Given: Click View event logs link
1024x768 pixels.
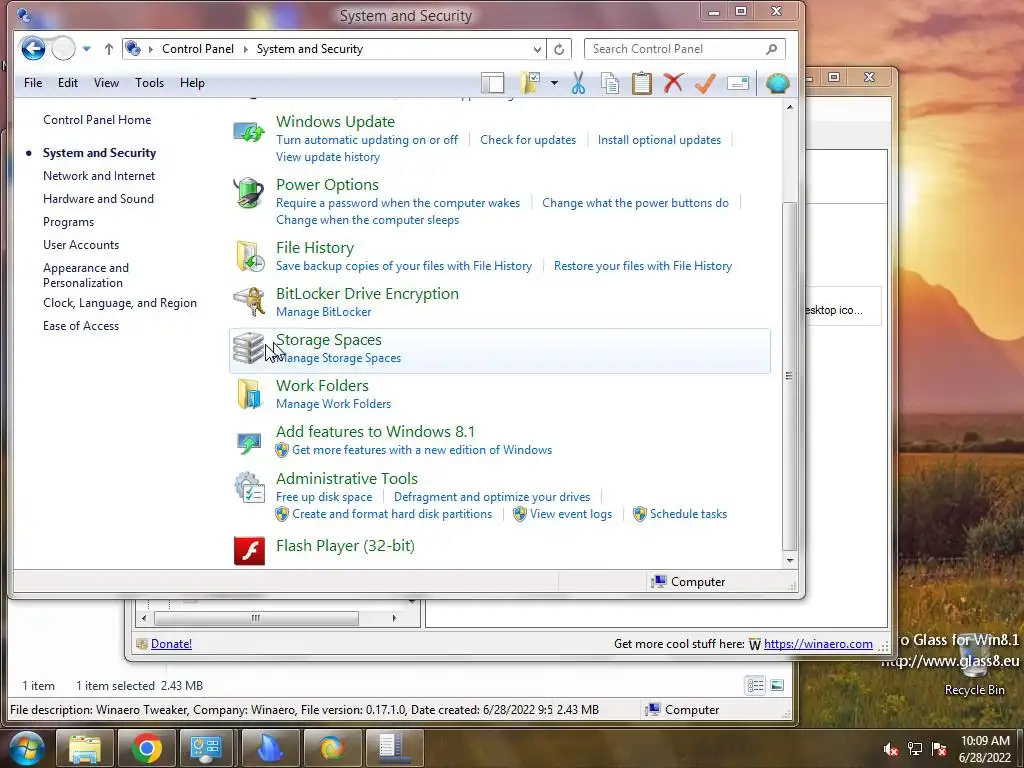Looking at the screenshot, I should [571, 514].
